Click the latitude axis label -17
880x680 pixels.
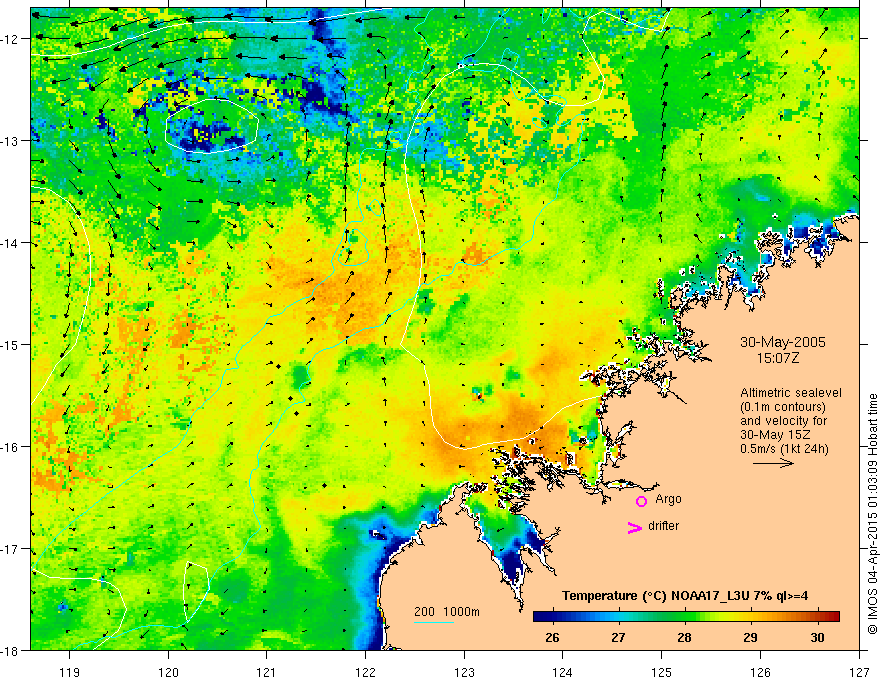(x=11, y=548)
